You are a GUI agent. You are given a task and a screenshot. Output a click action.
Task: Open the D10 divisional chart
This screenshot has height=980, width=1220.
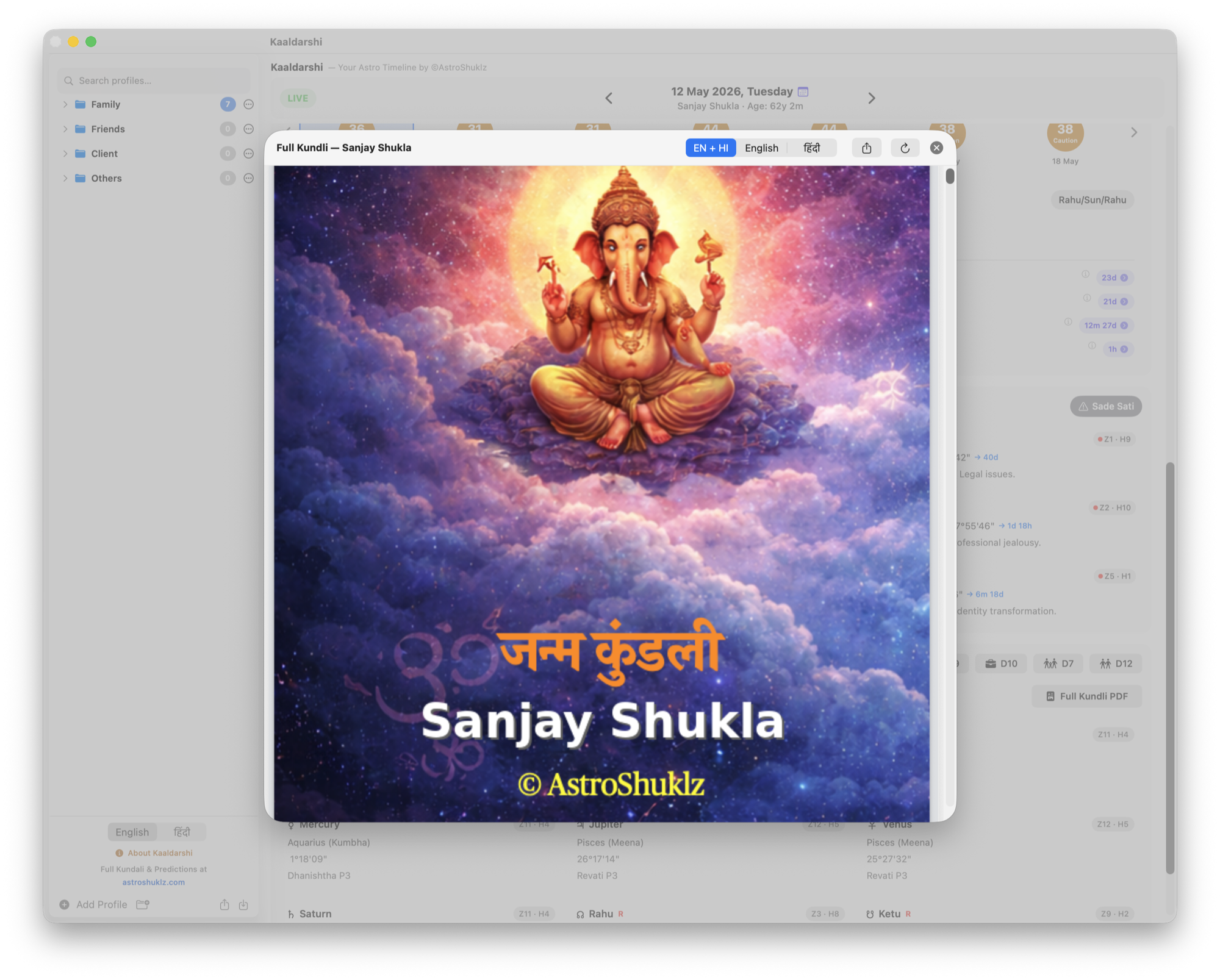(x=1001, y=663)
